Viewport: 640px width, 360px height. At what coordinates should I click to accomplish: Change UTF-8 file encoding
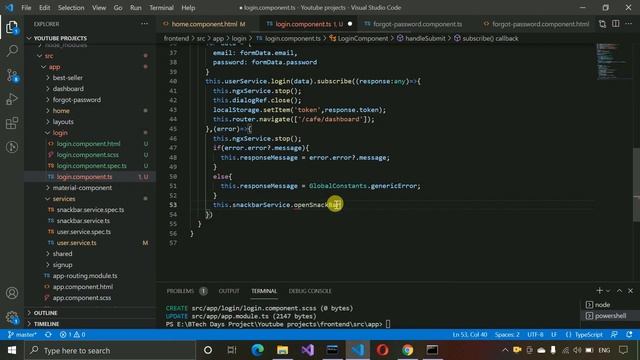(535, 334)
